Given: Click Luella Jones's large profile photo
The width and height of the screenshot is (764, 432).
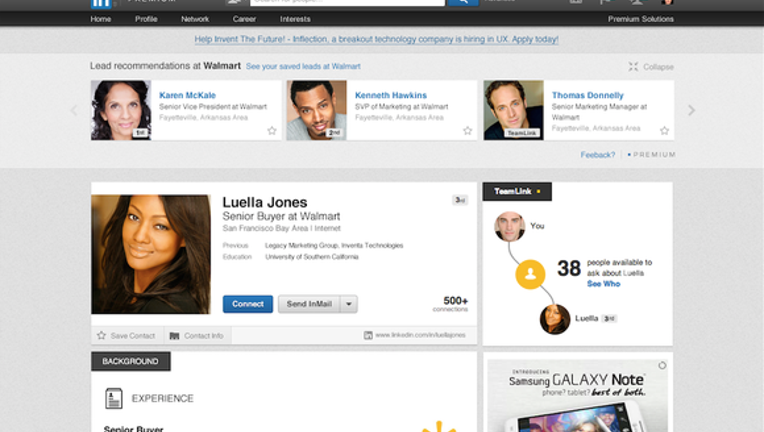Looking at the screenshot, I should click(151, 254).
